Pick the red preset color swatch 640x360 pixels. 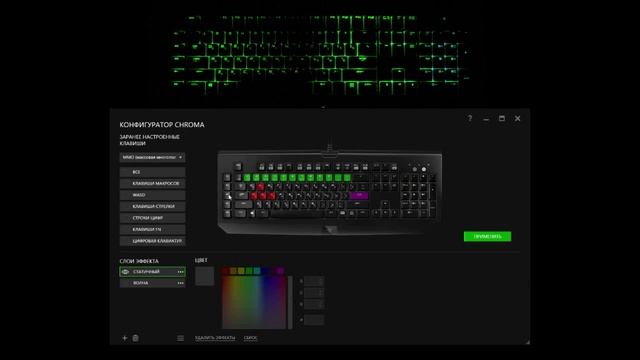[x=226, y=271]
